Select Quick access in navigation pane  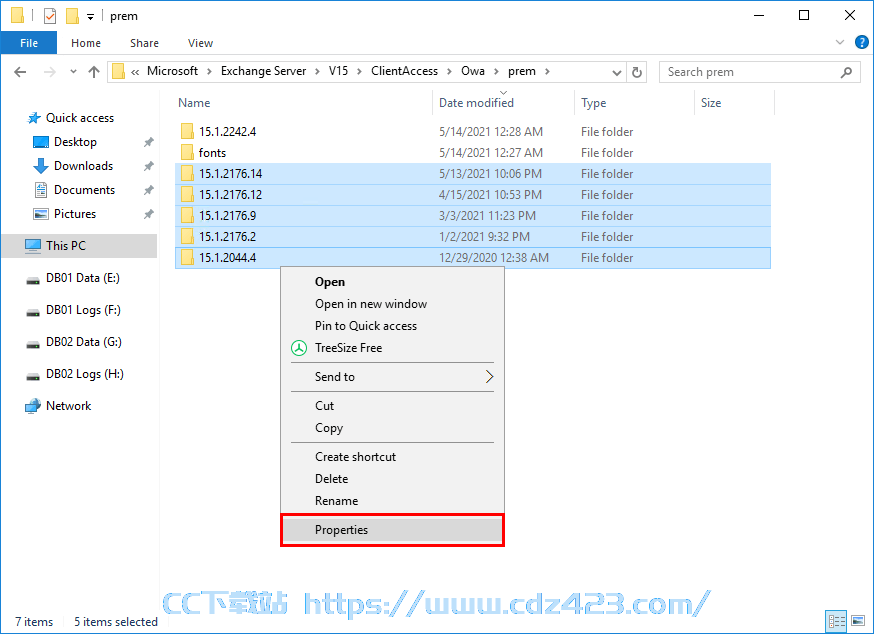pyautogui.click(x=80, y=118)
